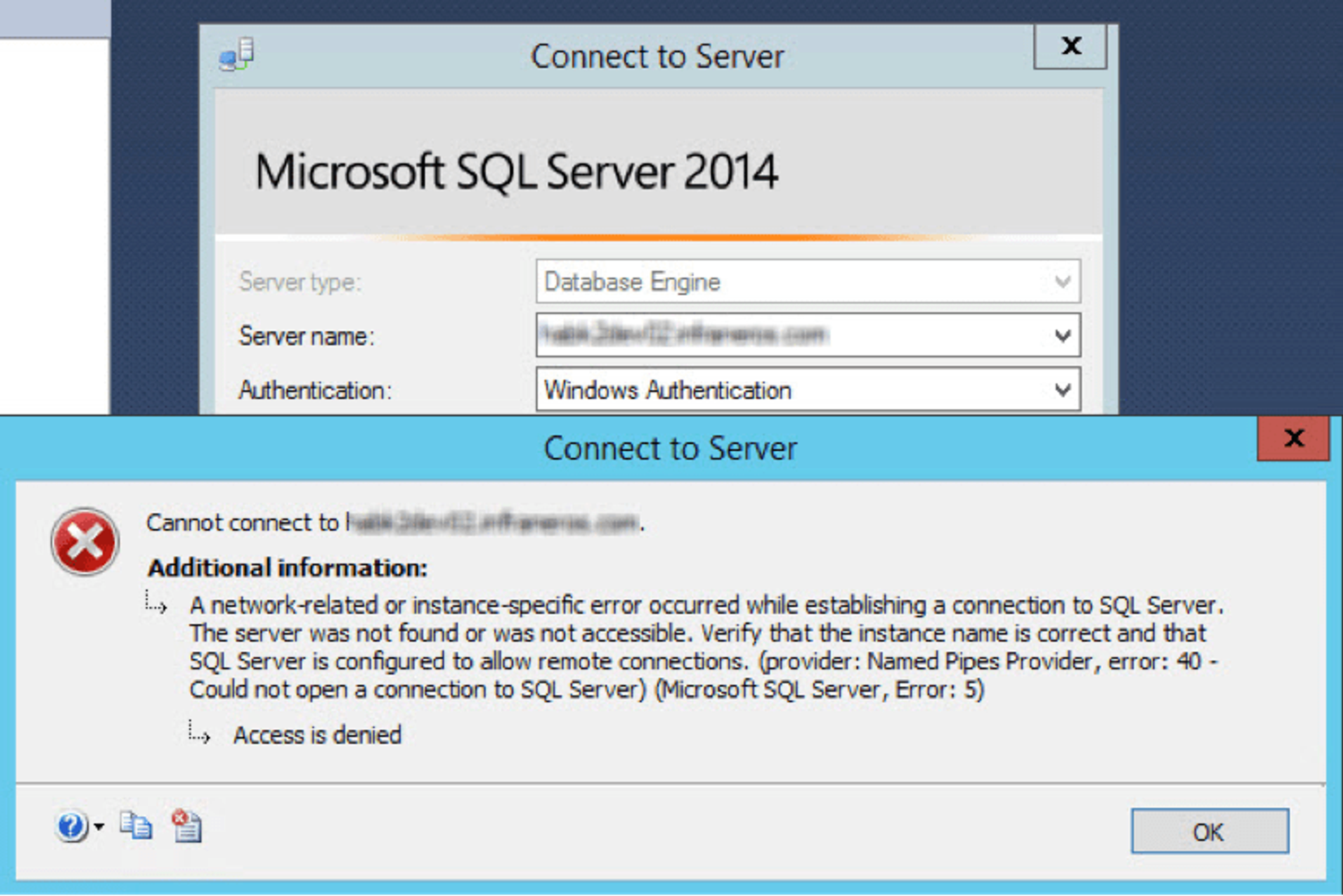Expand the Authentication dropdown arrow
The image size is (1343, 896).
point(1062,390)
